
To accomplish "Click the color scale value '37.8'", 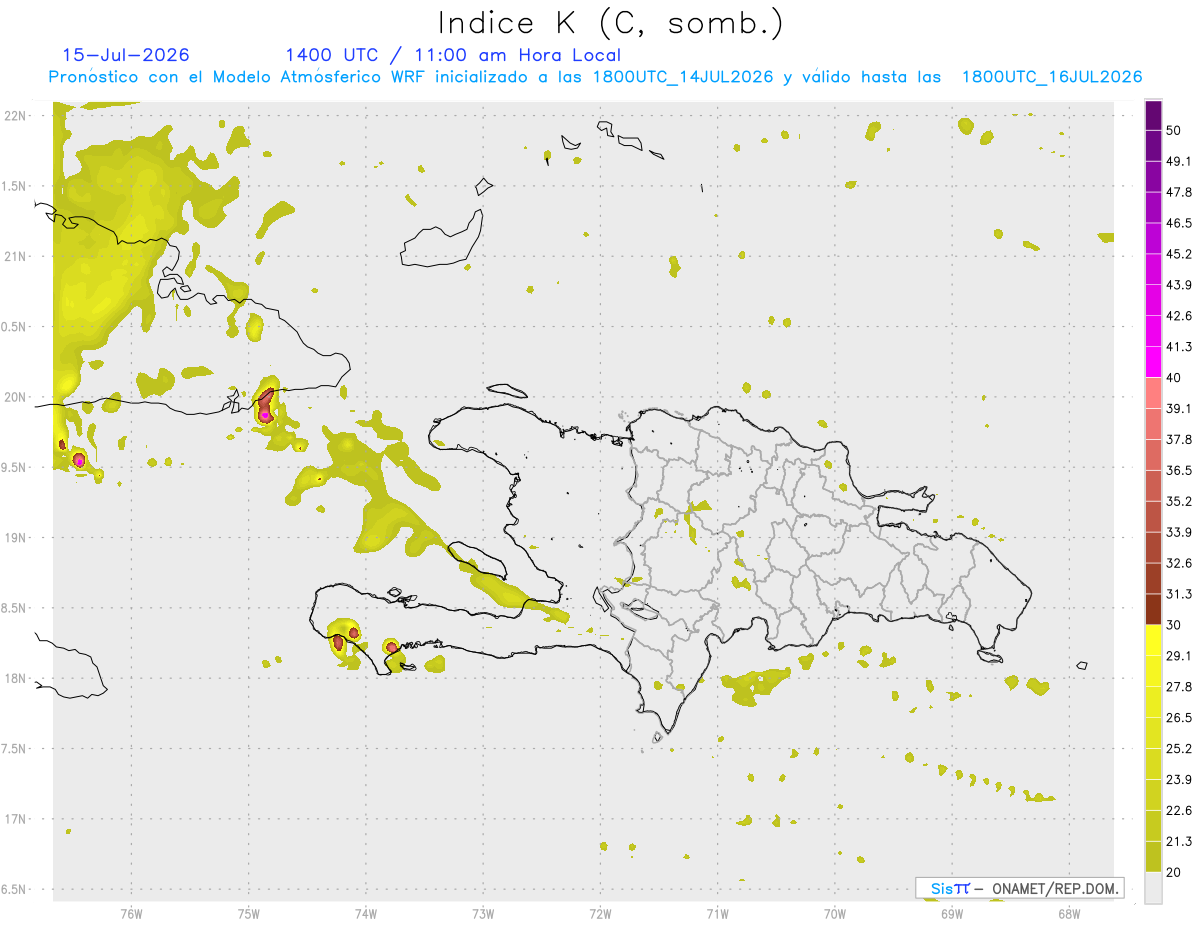I will coord(1178,439).
